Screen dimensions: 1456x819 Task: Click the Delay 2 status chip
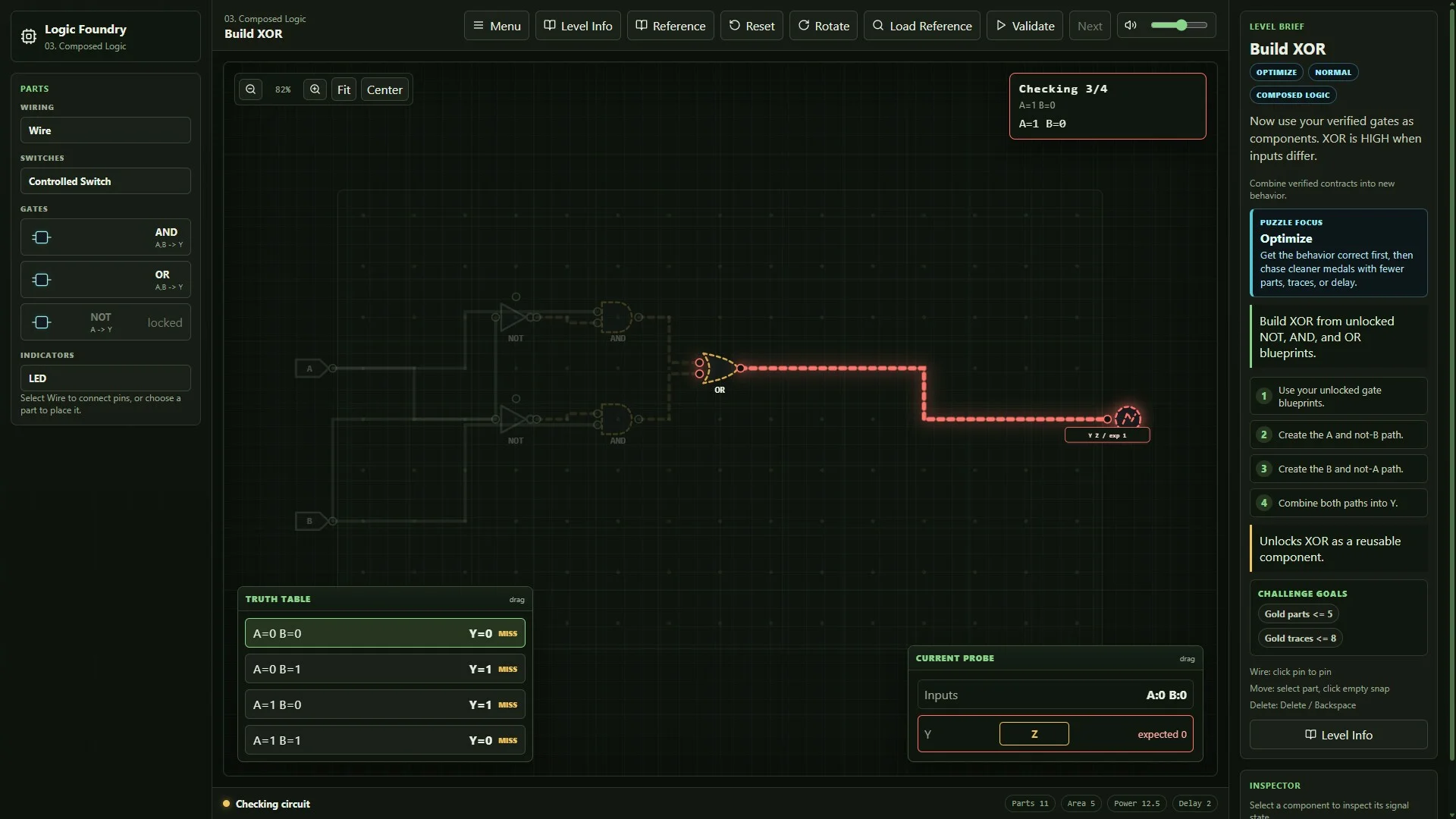click(x=1194, y=804)
